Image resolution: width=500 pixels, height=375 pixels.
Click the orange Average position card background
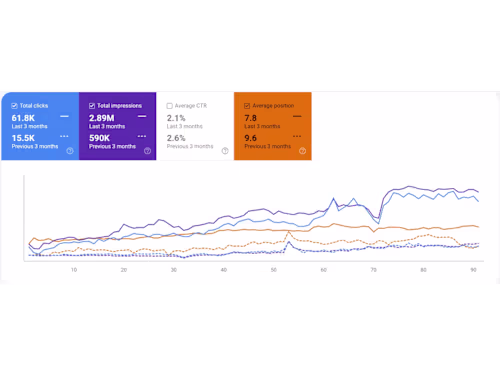[273, 126]
